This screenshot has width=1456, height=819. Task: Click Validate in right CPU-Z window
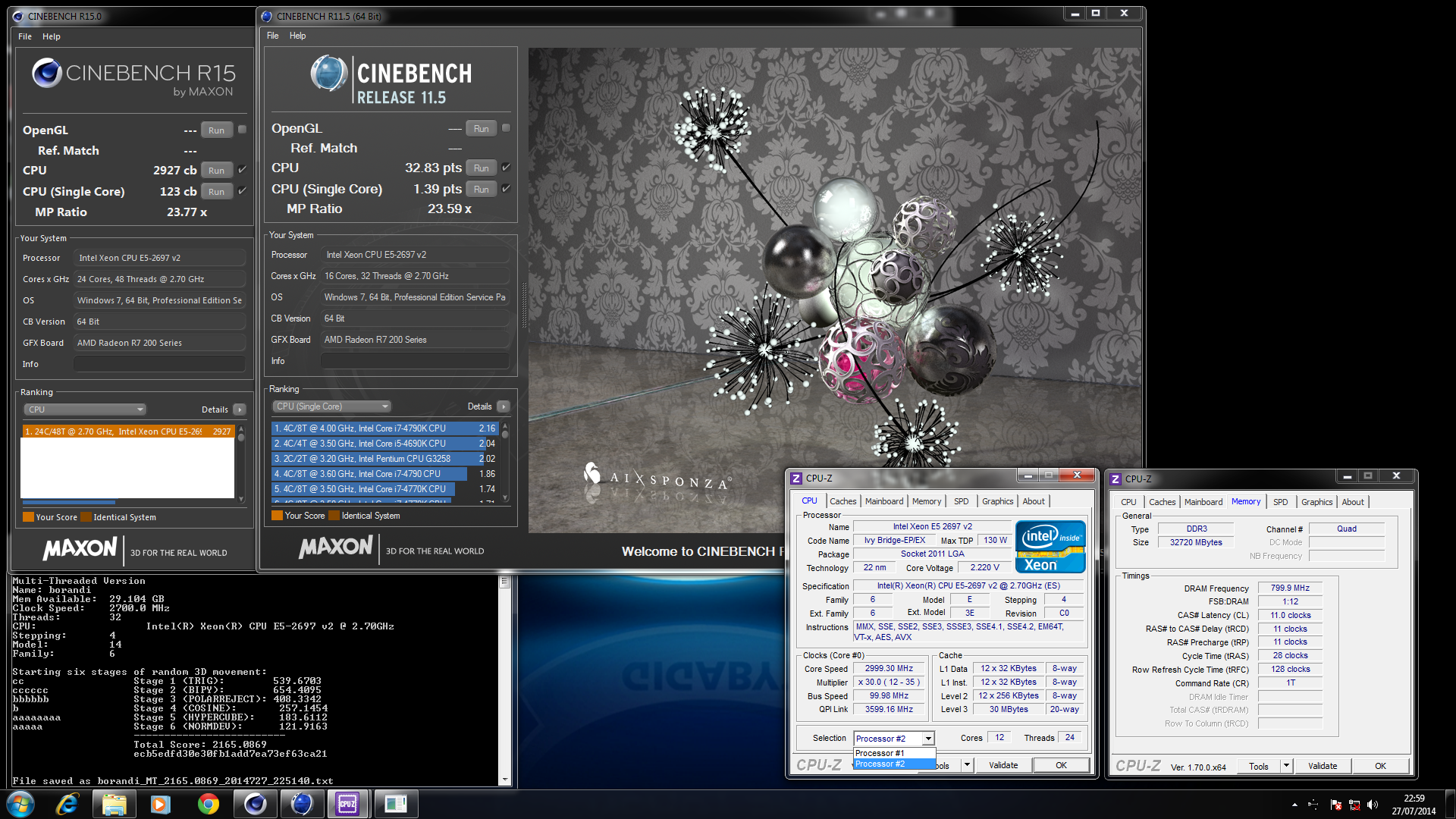(x=1323, y=766)
